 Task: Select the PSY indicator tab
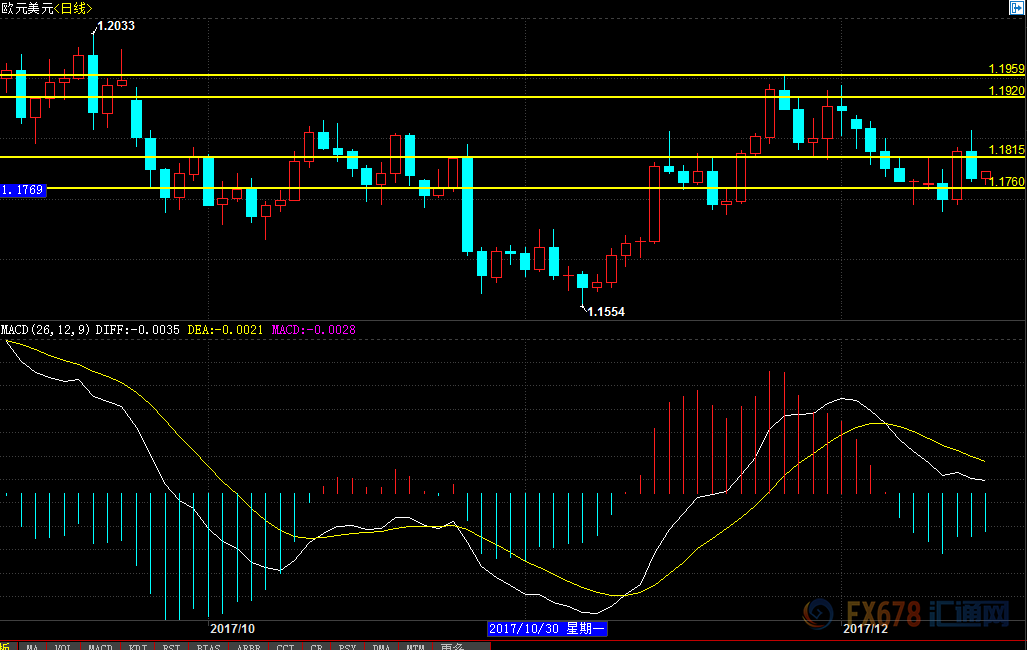(x=347, y=646)
